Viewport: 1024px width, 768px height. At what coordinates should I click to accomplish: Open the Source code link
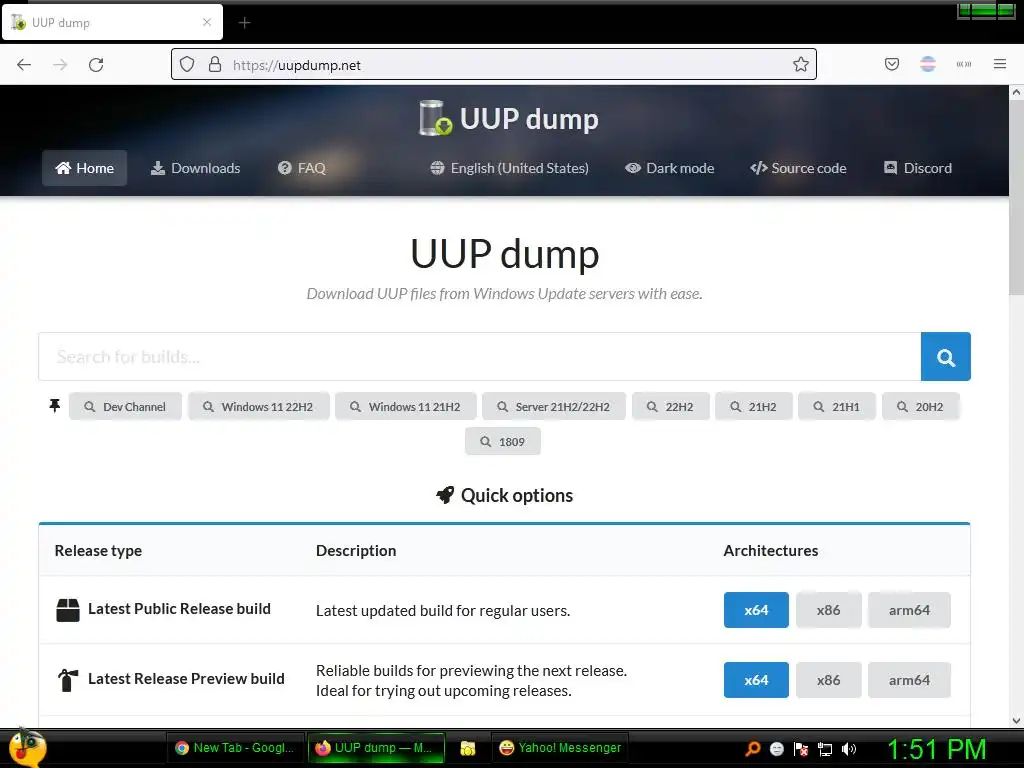coord(798,168)
